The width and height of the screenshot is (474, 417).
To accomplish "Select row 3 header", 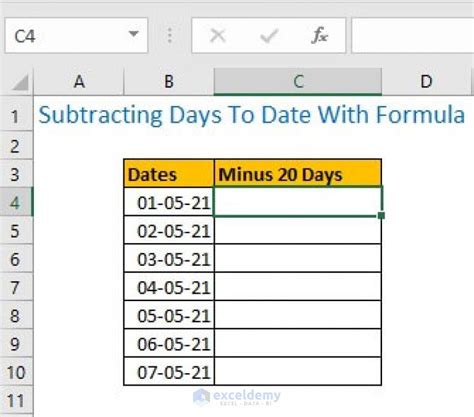I will [x=16, y=174].
